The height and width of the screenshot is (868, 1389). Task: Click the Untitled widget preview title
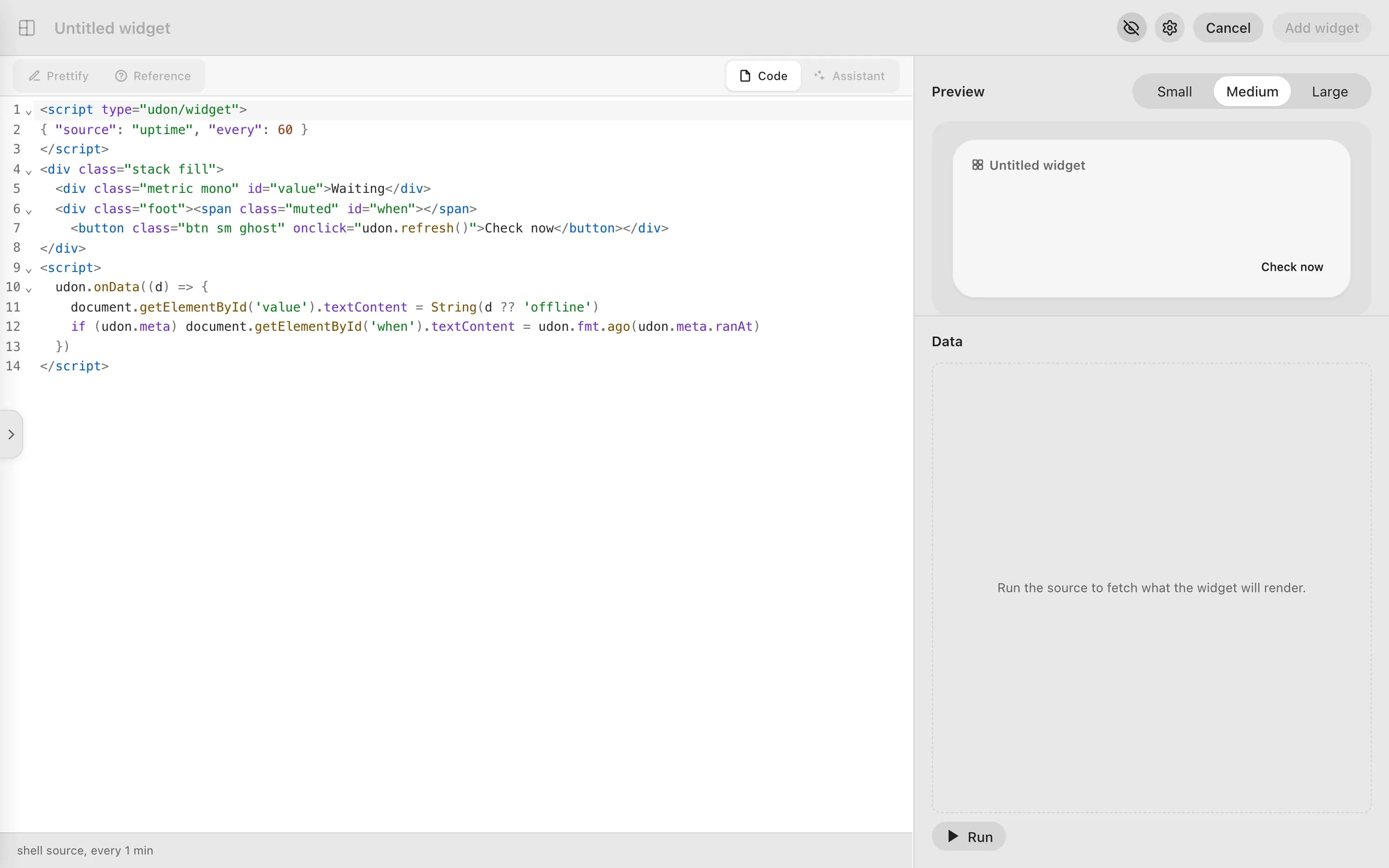click(x=1036, y=165)
